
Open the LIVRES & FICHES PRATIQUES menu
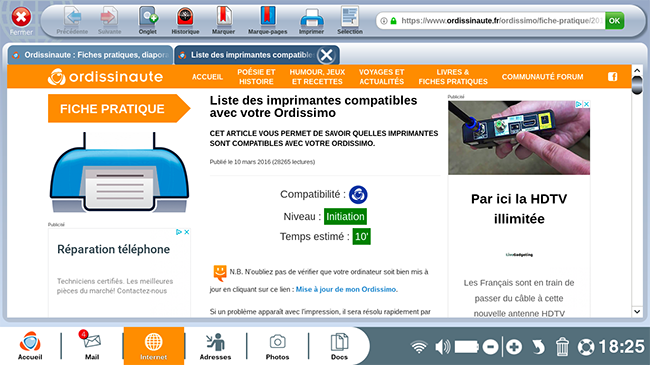[453, 77]
